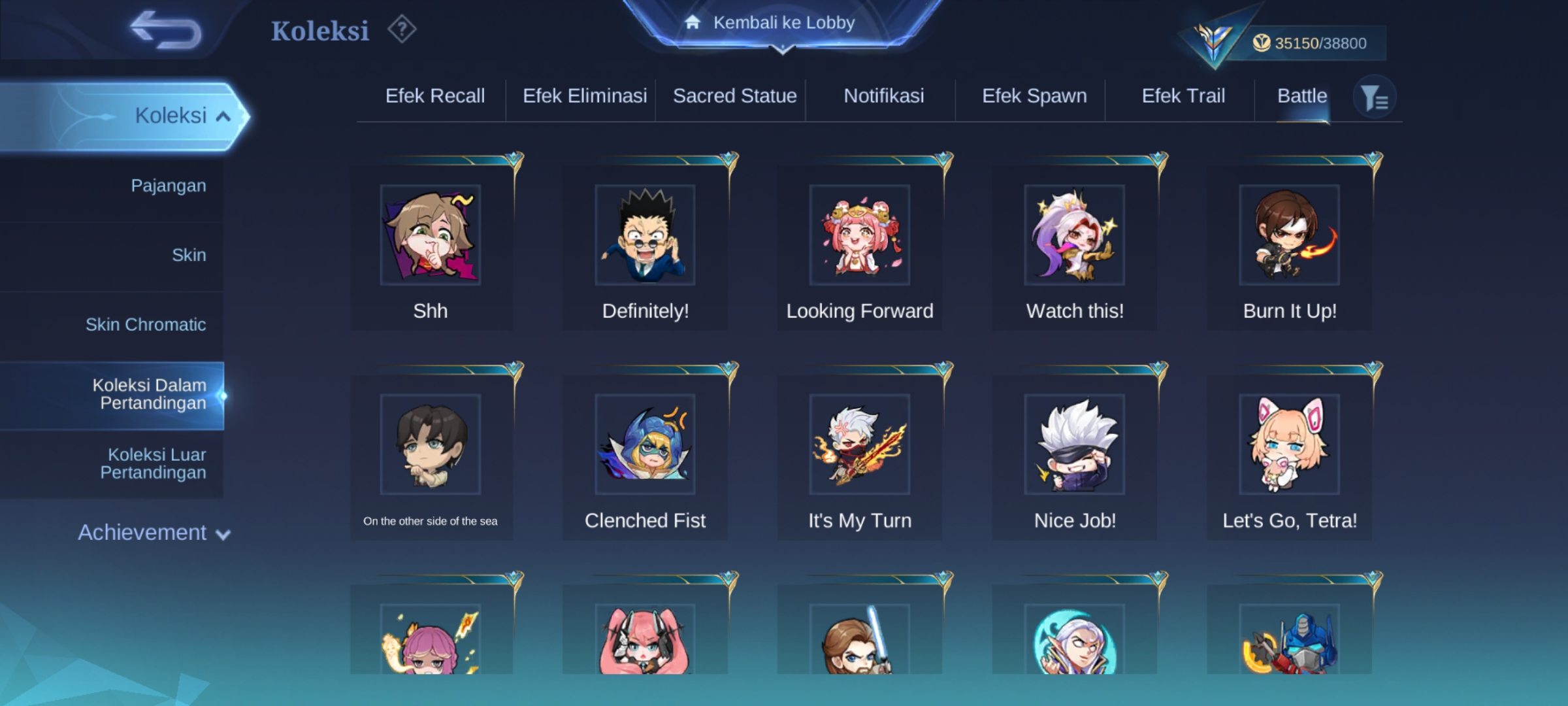Screen dimensions: 1568x706
Task: Open the filter icon beside Battle tab
Action: coord(1375,98)
